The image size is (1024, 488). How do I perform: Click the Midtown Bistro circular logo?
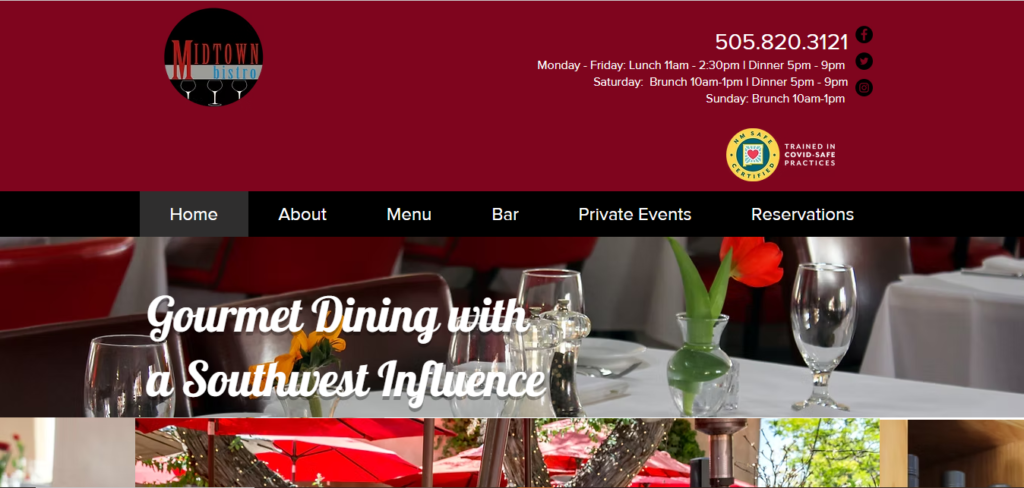point(214,57)
